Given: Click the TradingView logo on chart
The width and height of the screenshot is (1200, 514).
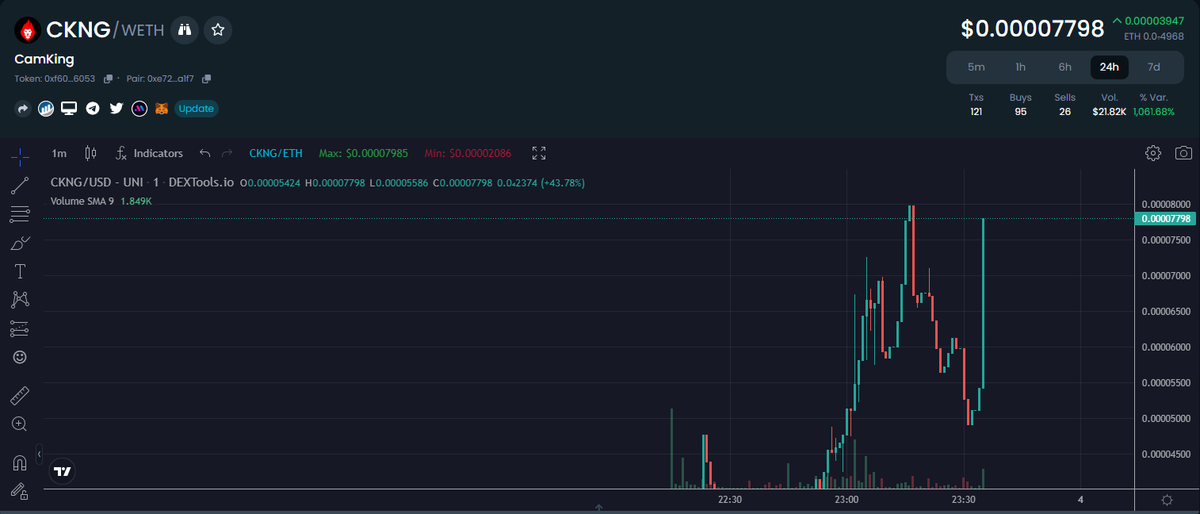Looking at the screenshot, I should [63, 470].
